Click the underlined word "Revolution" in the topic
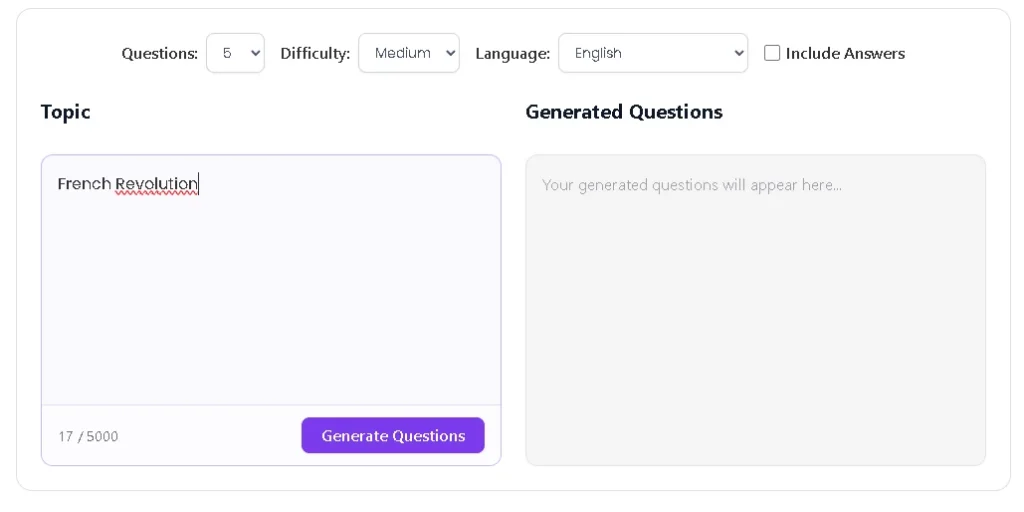The height and width of the screenshot is (512, 1024). point(156,184)
